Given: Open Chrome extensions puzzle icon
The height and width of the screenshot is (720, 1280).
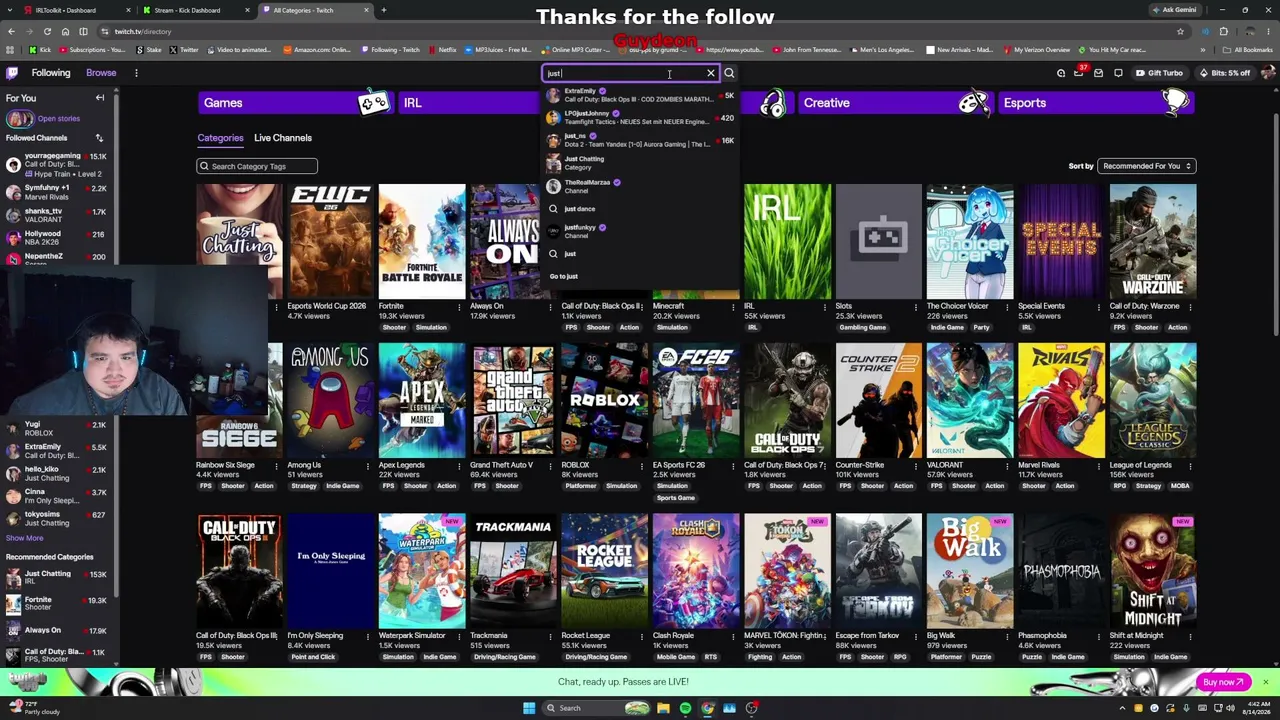Looking at the screenshot, I should click(x=1223, y=31).
